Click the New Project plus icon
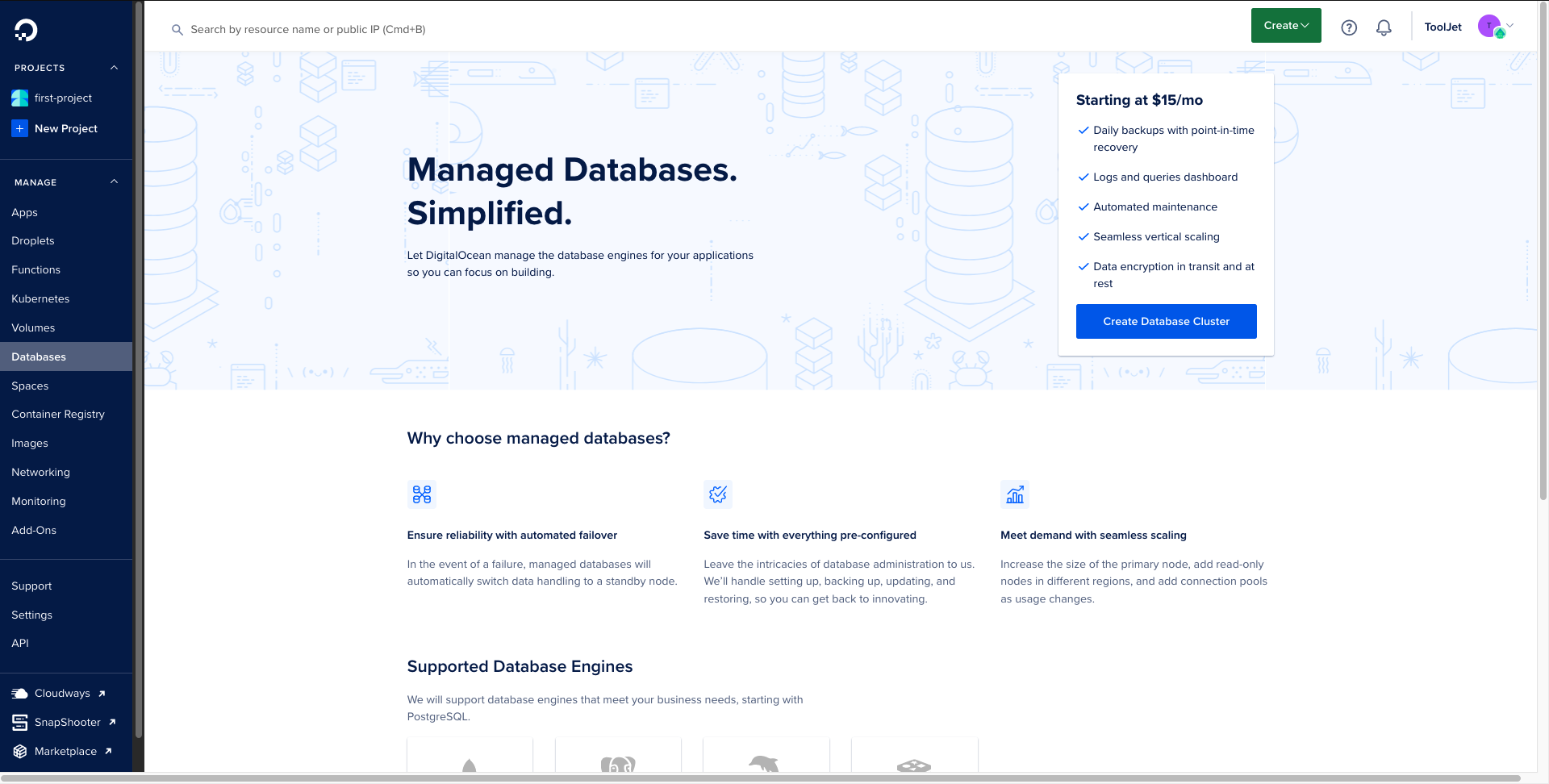Image resolution: width=1549 pixels, height=784 pixels. [20, 129]
